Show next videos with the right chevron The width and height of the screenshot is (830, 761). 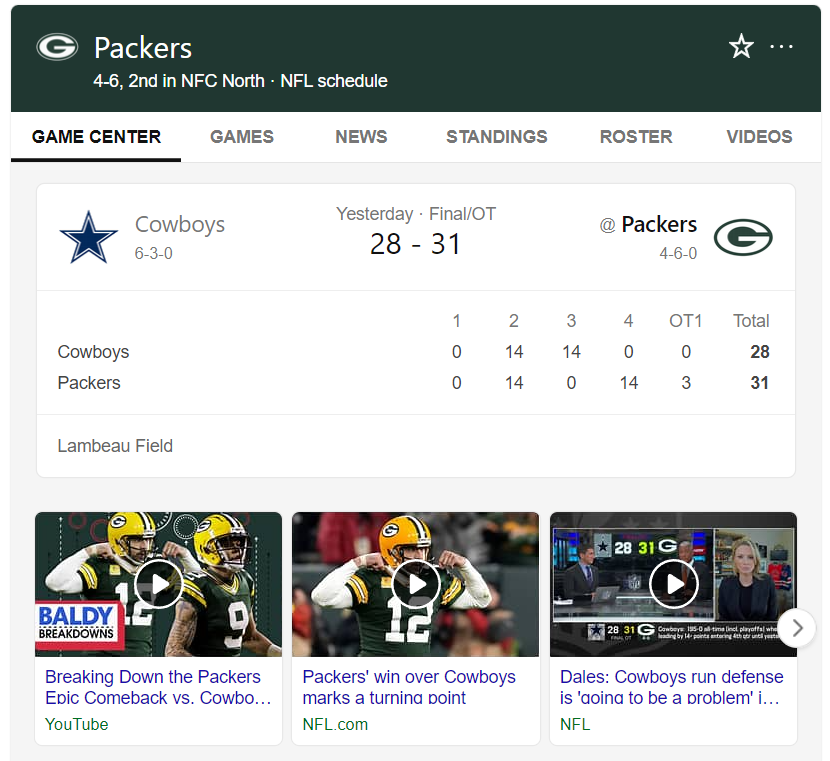point(797,628)
